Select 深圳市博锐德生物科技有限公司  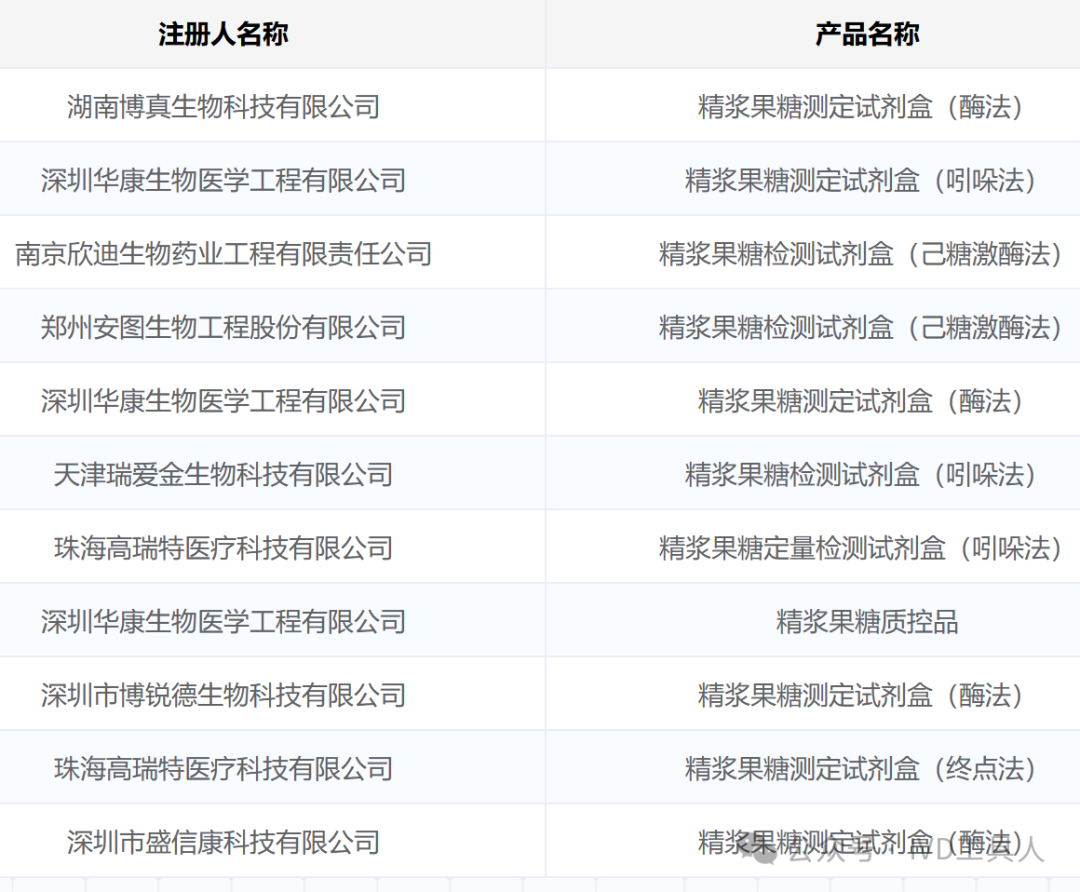pos(222,694)
